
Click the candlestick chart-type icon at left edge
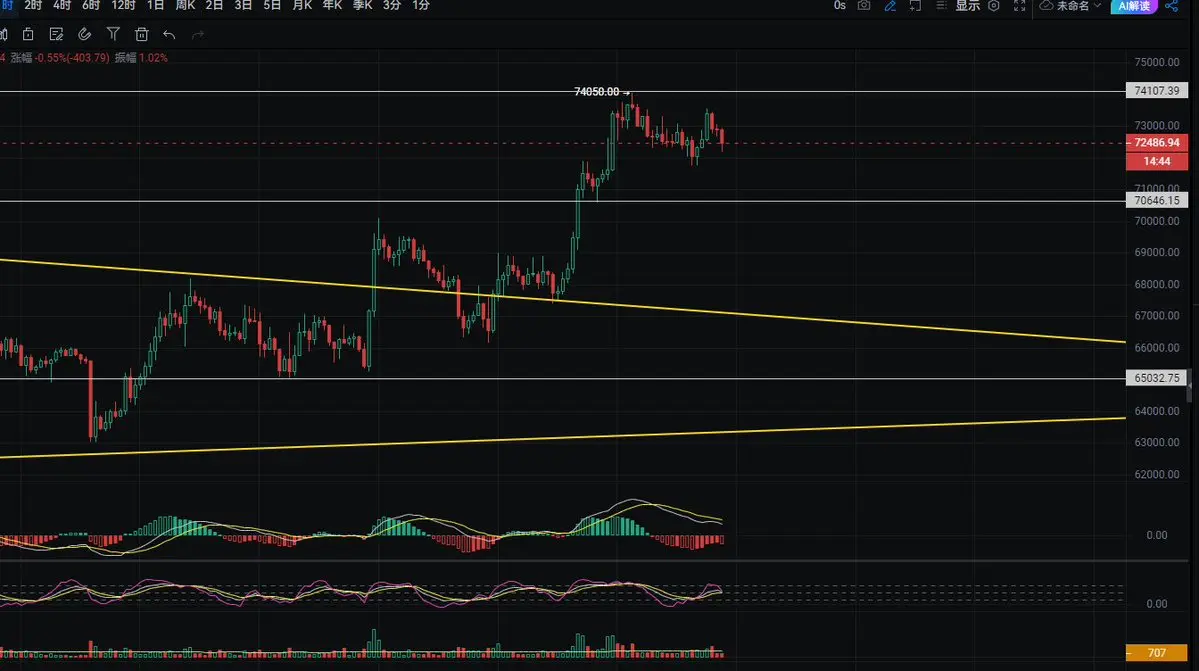[3, 34]
